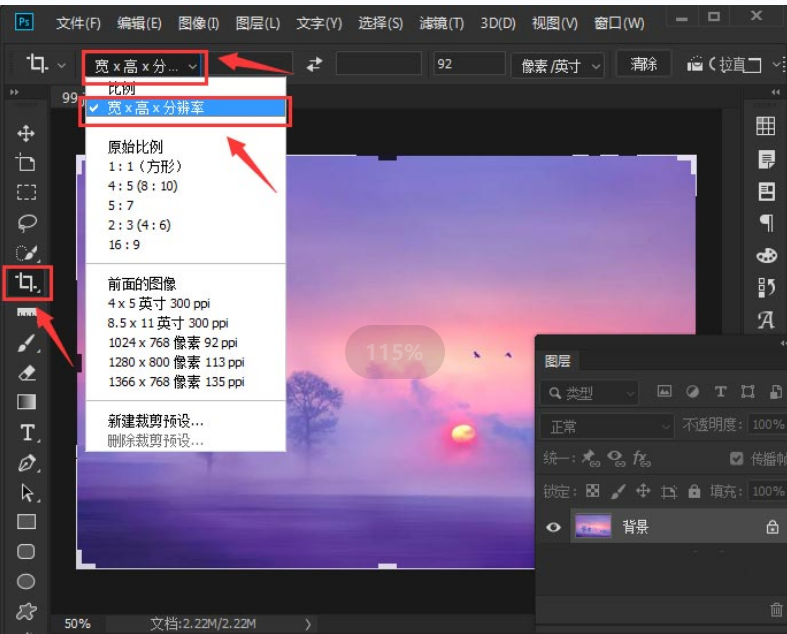
Task: Open the color palette panel icon
Action: coord(766,256)
